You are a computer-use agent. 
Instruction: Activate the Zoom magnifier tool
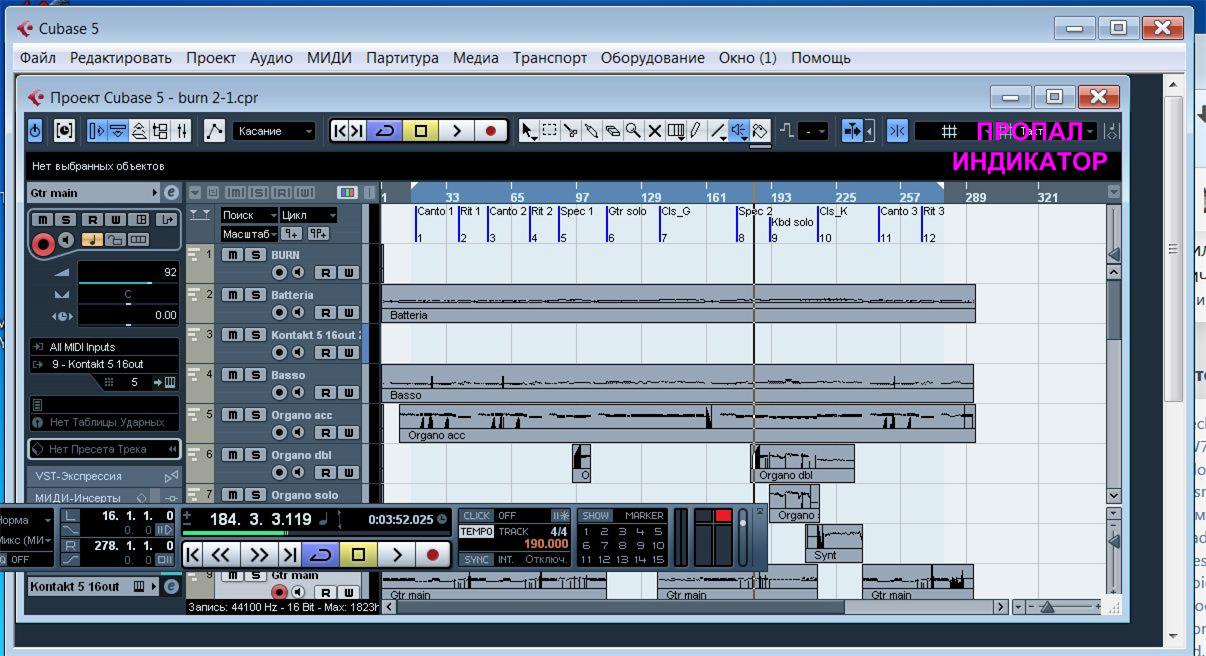(633, 130)
